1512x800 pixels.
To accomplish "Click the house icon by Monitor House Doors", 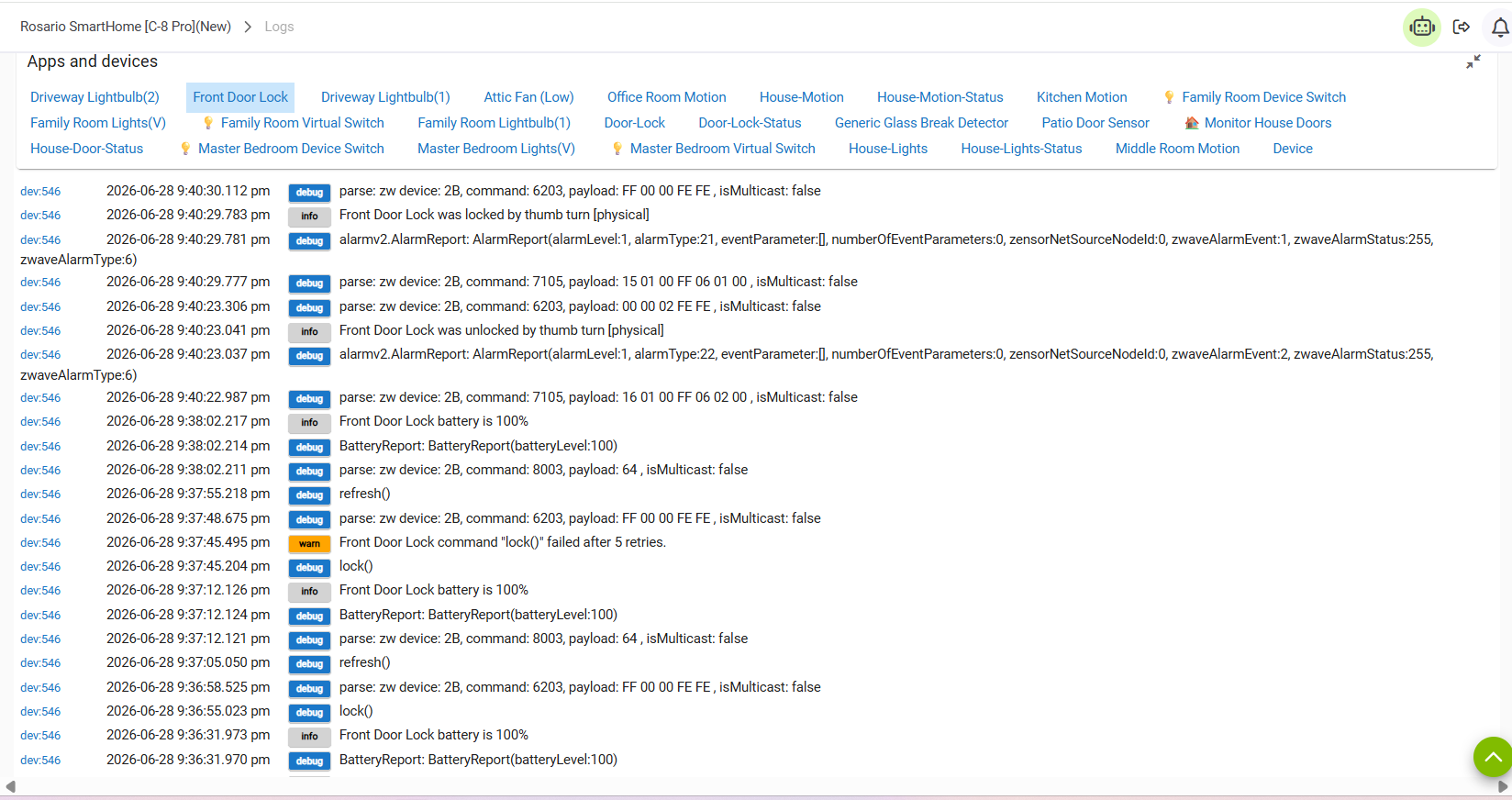I will coord(1191,123).
